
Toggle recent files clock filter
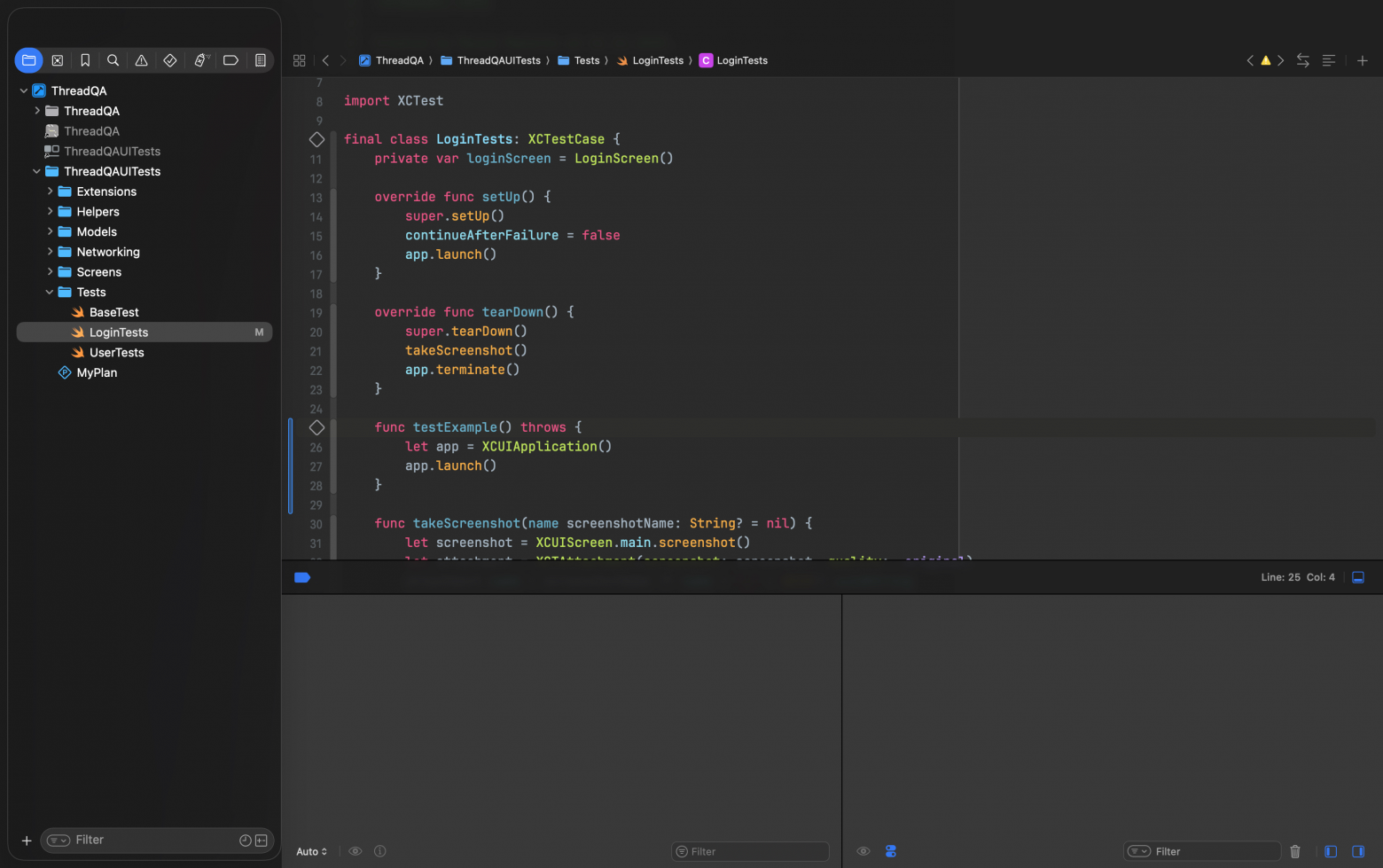click(246, 841)
